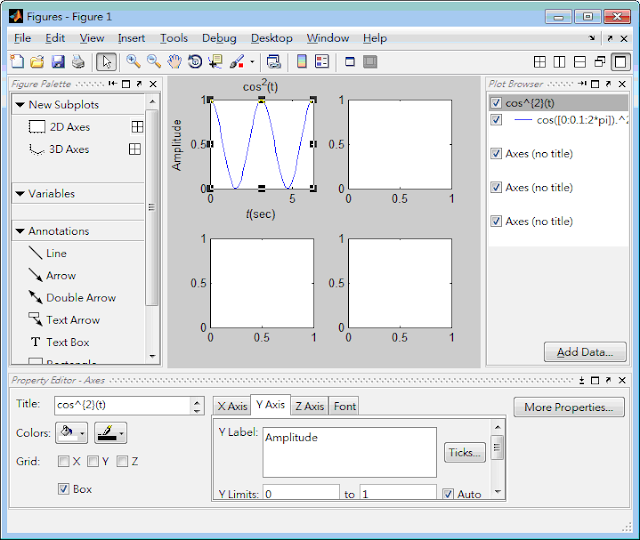Image resolution: width=640 pixels, height=540 pixels.
Task: Activate the Pan hand tool
Action: 174,62
